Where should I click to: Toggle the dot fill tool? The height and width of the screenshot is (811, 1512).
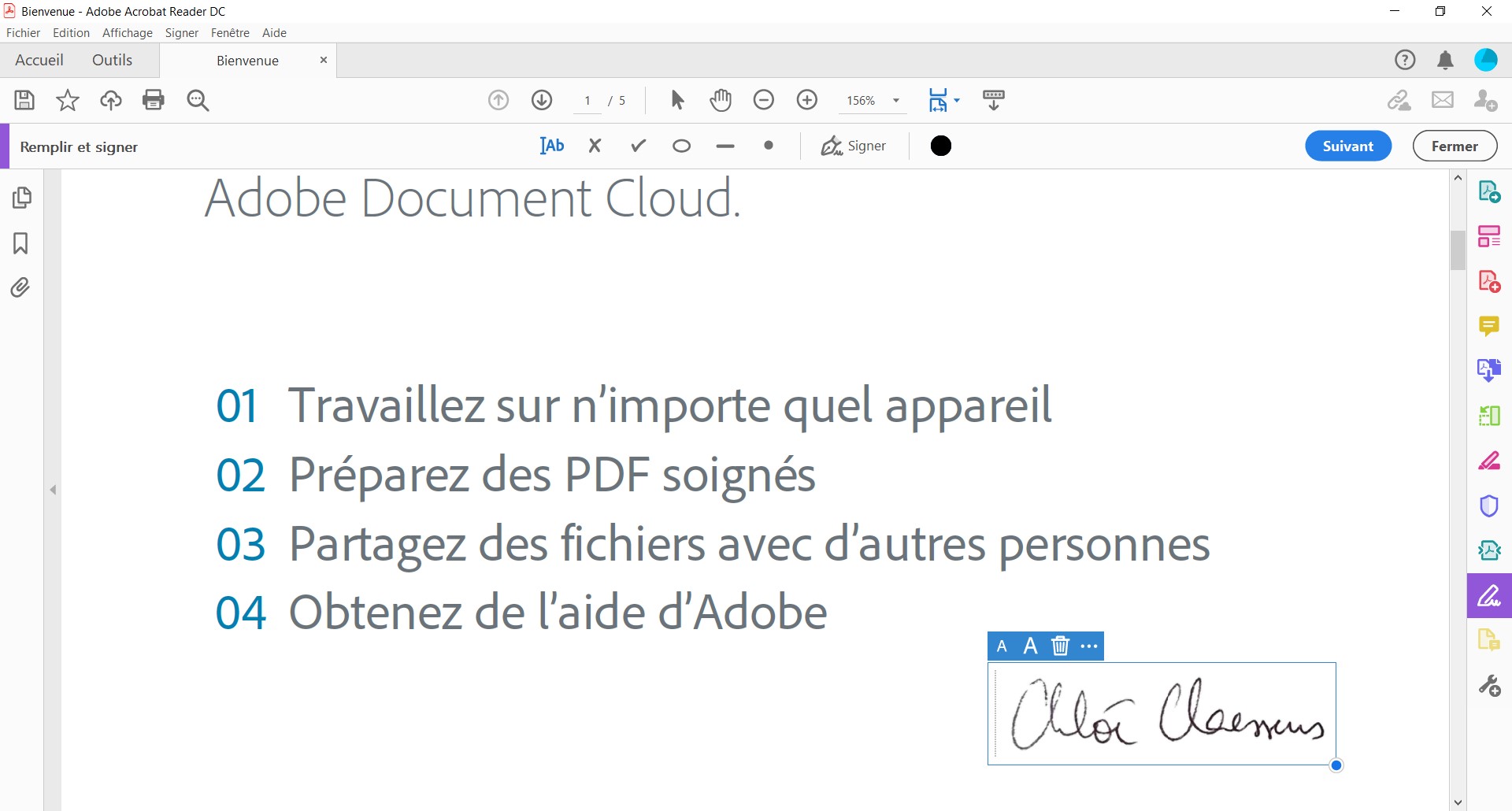(769, 146)
